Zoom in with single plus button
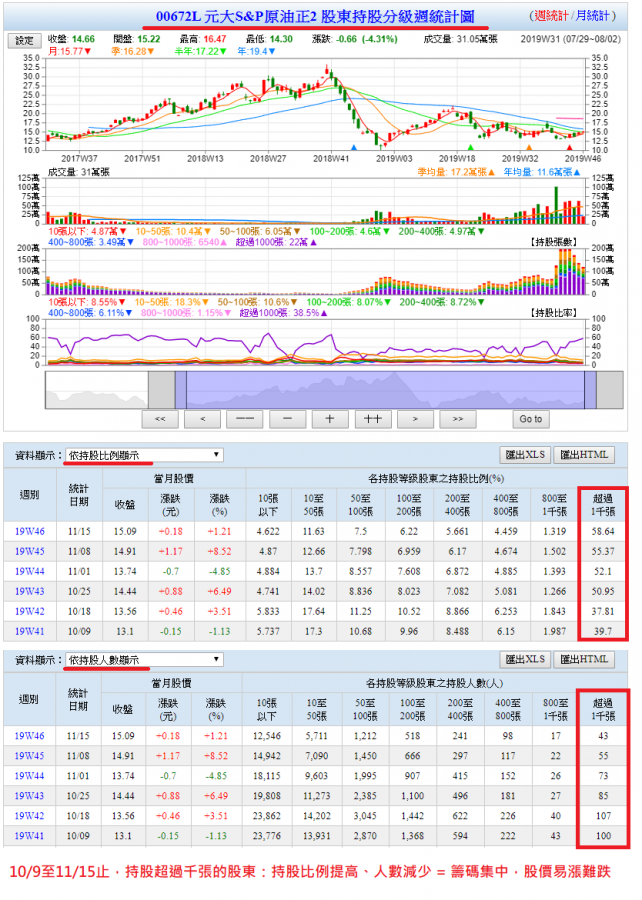 [x=330, y=419]
